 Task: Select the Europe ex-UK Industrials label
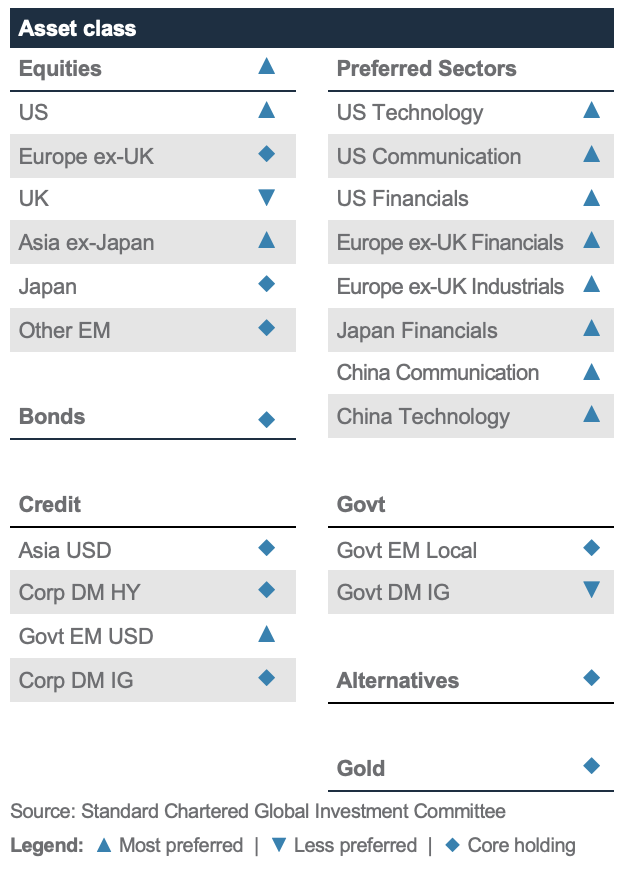pyautogui.click(x=450, y=286)
